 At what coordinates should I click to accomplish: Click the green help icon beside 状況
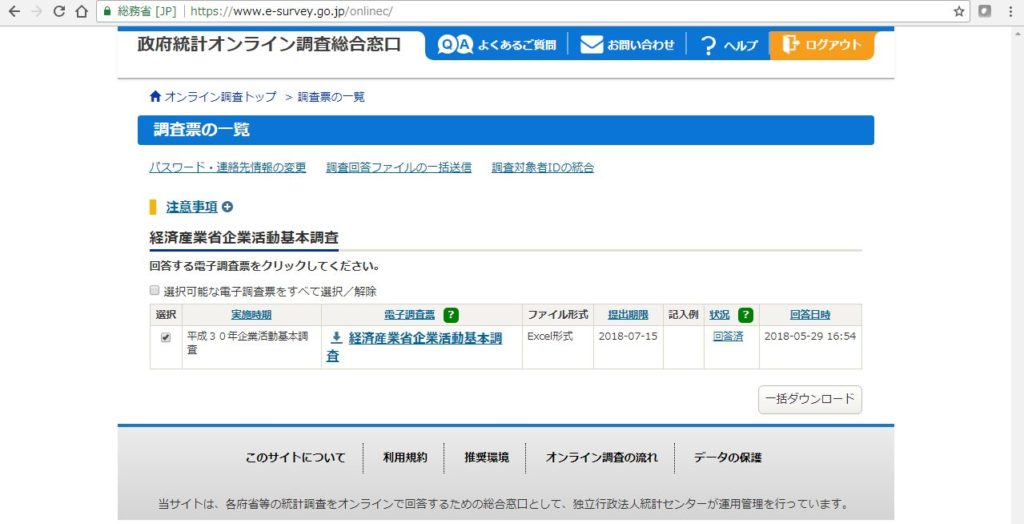(x=745, y=314)
